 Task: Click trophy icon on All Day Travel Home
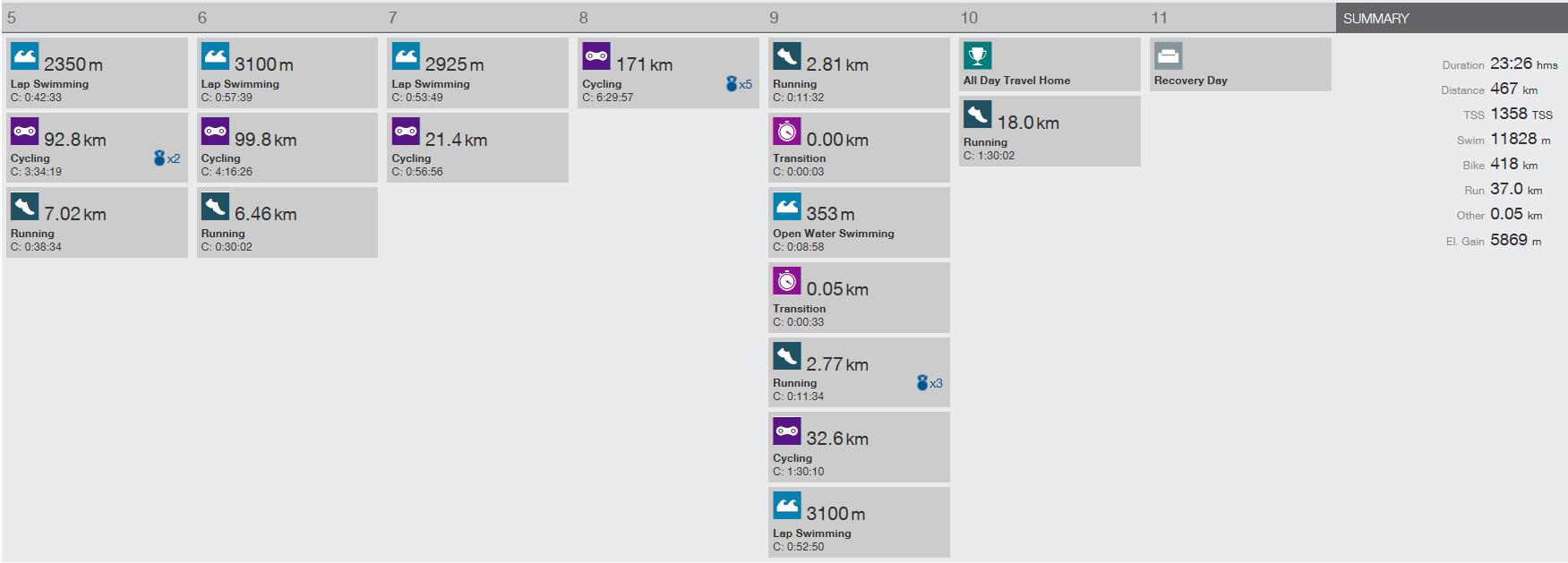click(x=977, y=56)
